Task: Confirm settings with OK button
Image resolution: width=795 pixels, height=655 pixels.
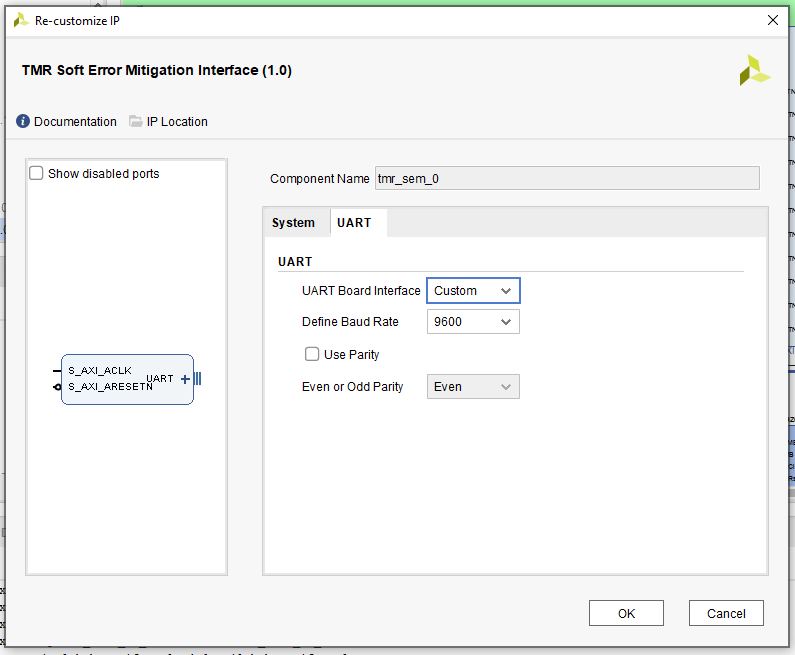Action: tap(626, 613)
